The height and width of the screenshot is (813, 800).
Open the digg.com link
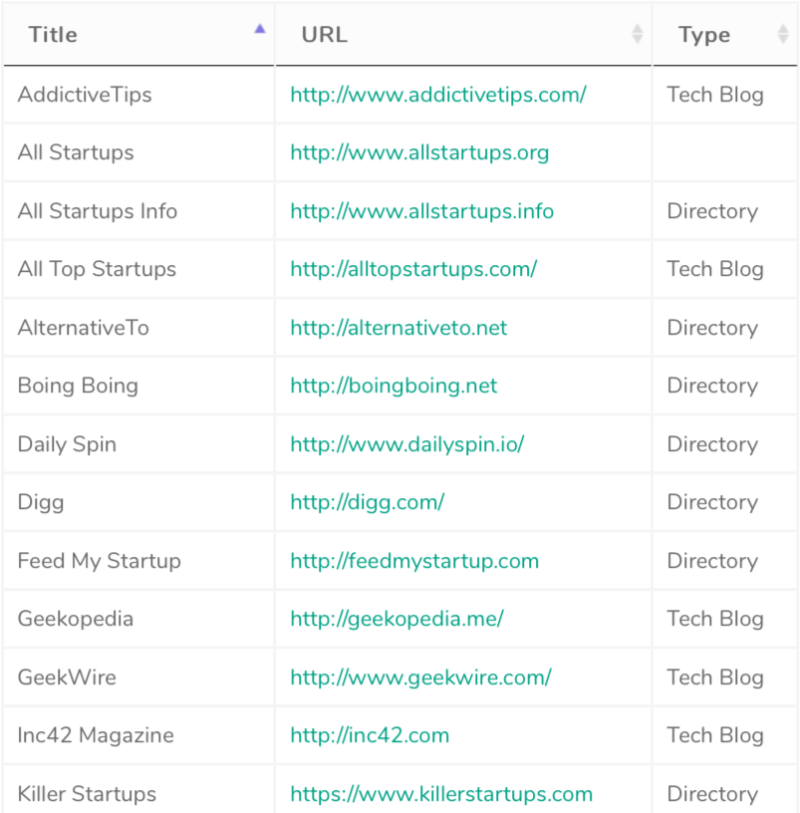(x=367, y=502)
